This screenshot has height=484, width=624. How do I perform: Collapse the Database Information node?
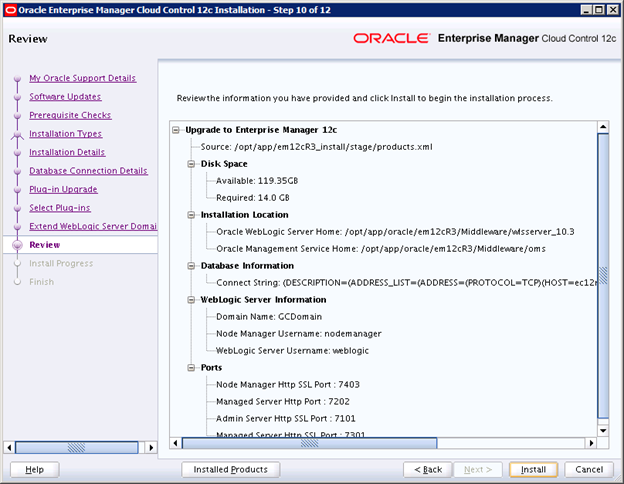point(191,266)
